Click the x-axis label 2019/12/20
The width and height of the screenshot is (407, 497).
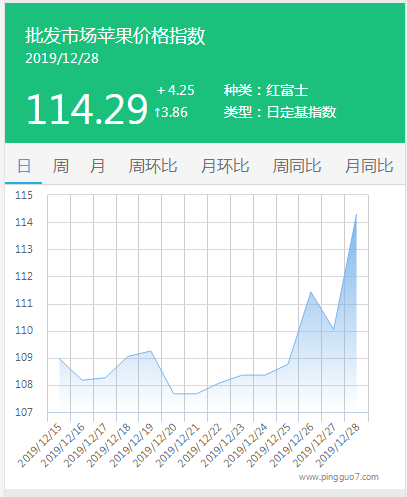pyautogui.click(x=155, y=445)
